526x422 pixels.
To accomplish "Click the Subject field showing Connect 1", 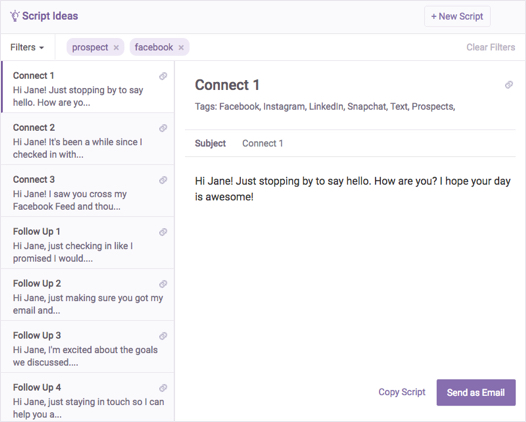I will pos(350,143).
